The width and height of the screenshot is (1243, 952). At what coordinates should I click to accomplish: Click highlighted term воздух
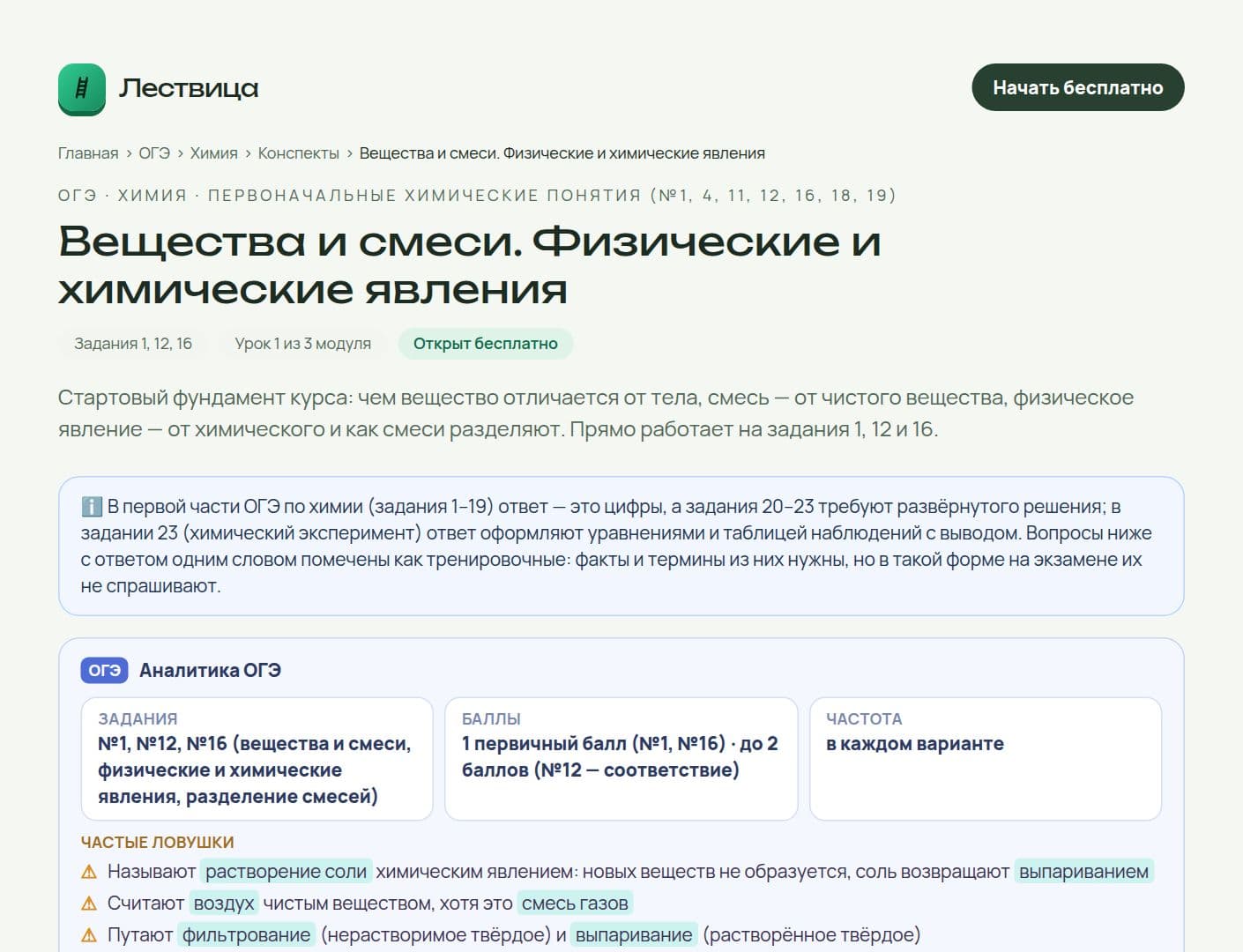pyautogui.click(x=224, y=904)
